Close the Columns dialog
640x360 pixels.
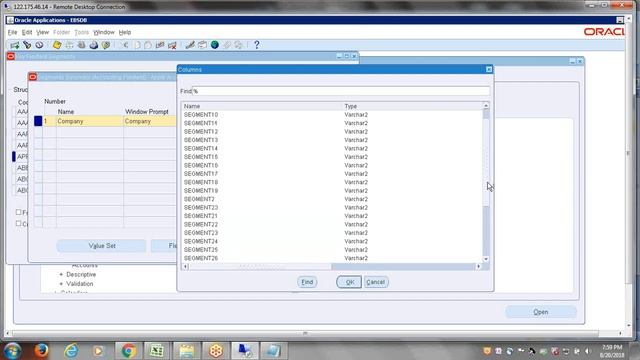[x=489, y=69]
